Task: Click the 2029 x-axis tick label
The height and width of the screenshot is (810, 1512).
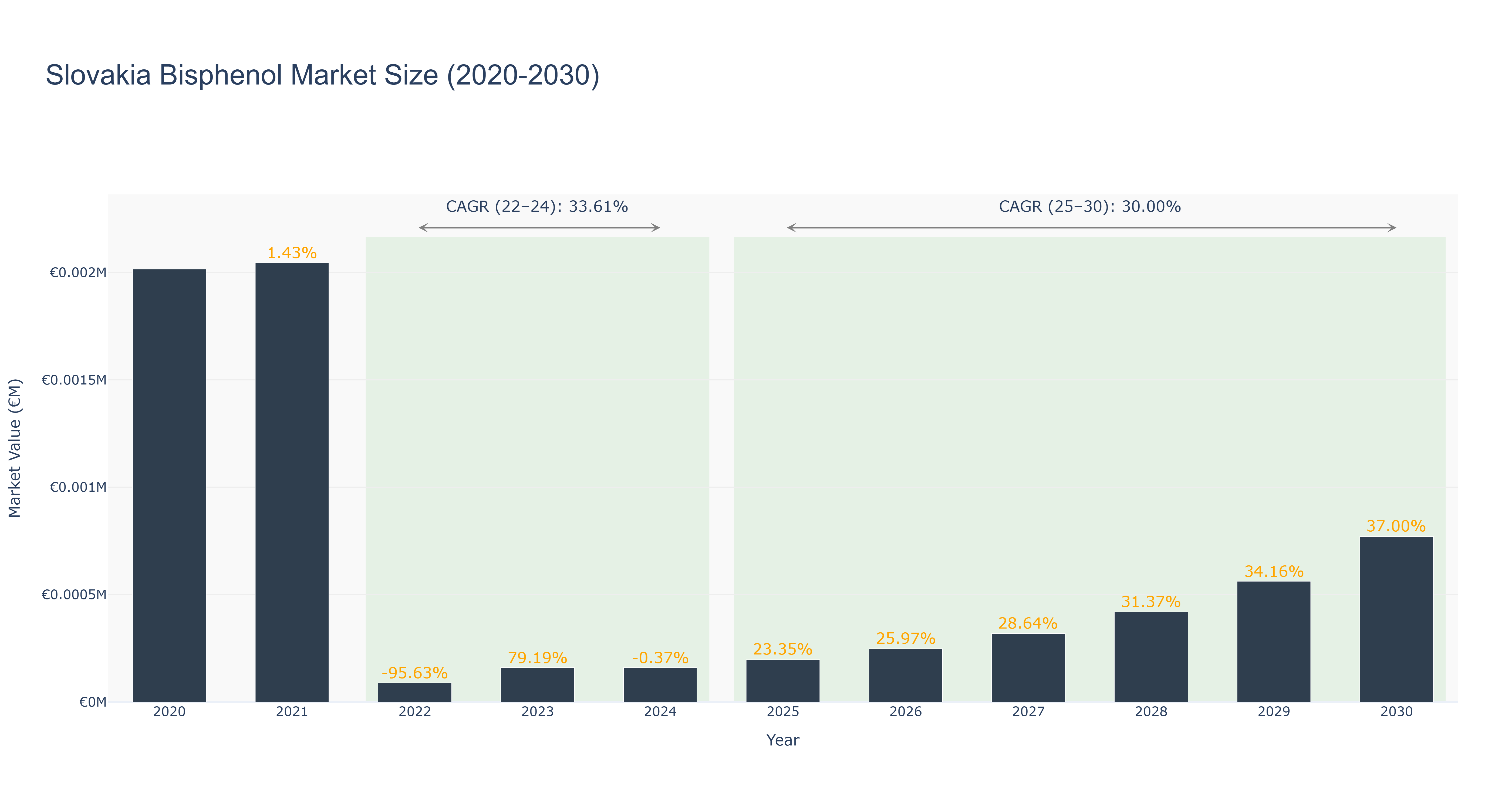Action: (x=1273, y=711)
